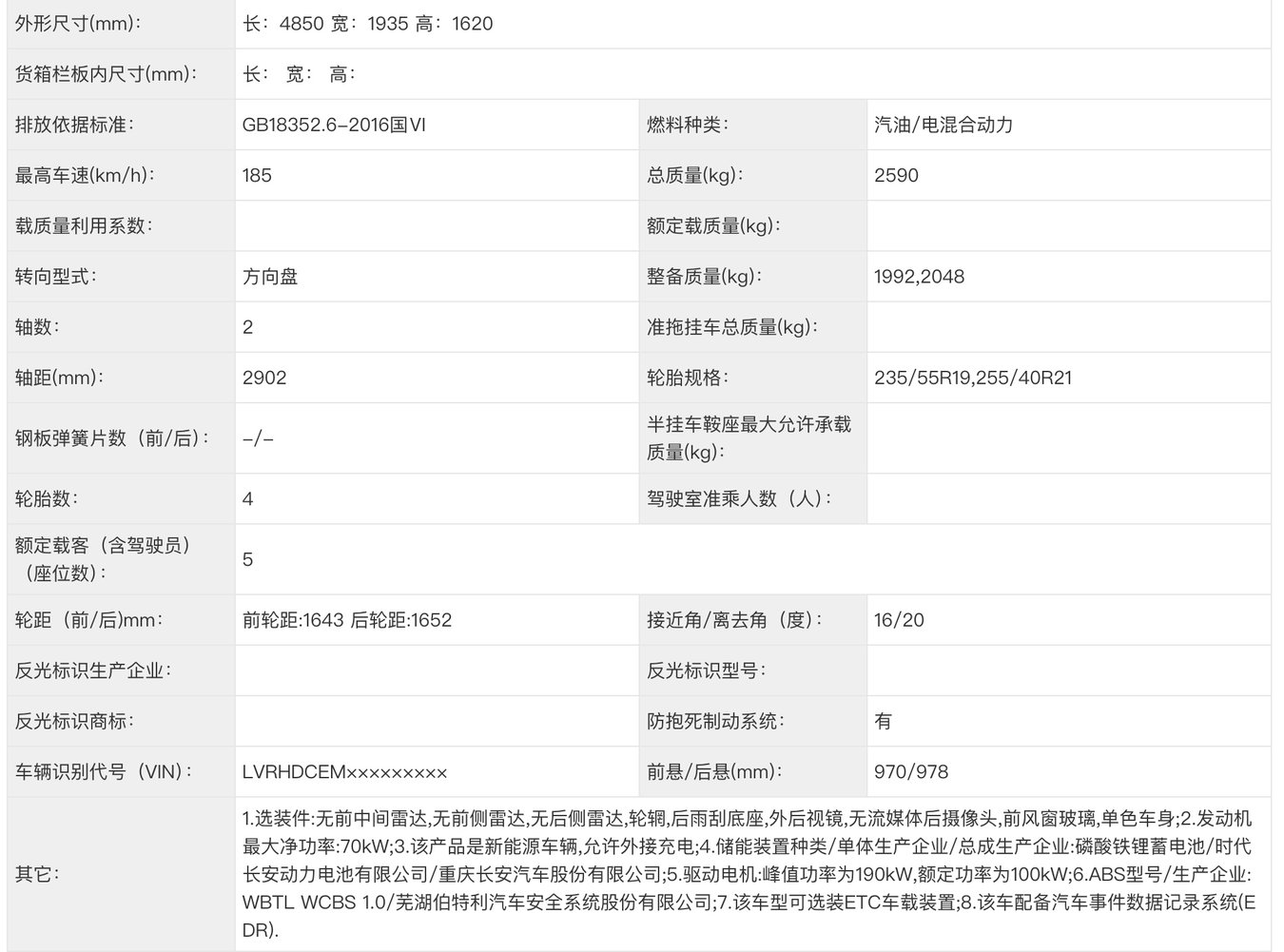This screenshot has width=1284, height=952.
Task: Click the 排放依据标准 label
Action: [x=75, y=125]
